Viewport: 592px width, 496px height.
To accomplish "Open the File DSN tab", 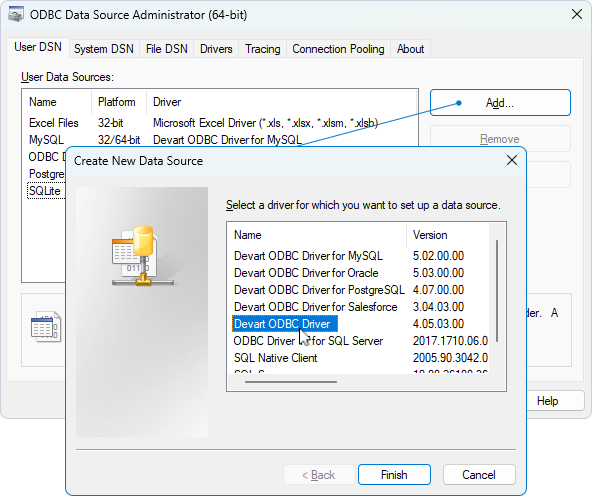I will [166, 49].
